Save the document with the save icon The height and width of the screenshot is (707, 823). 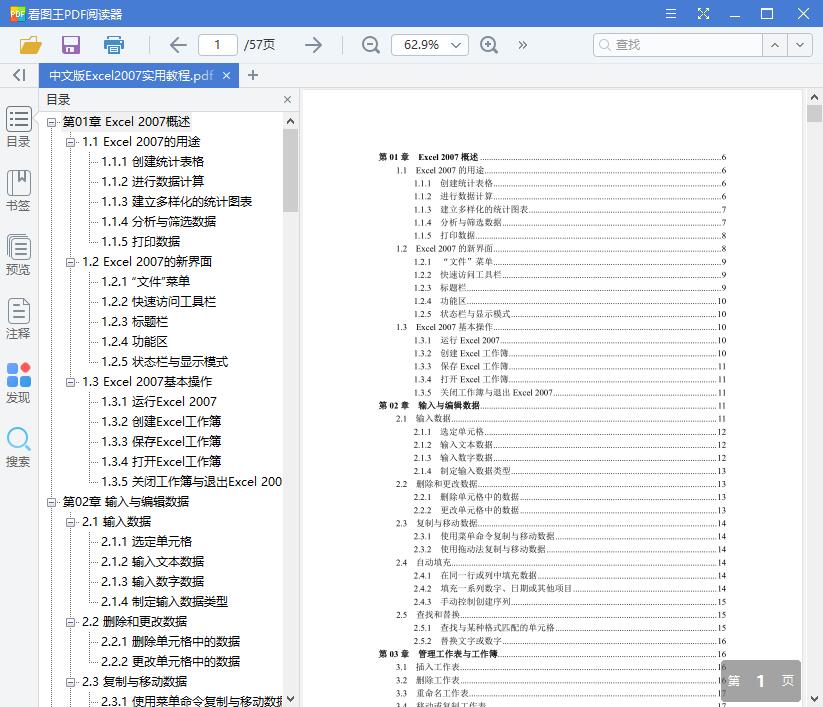pos(70,45)
